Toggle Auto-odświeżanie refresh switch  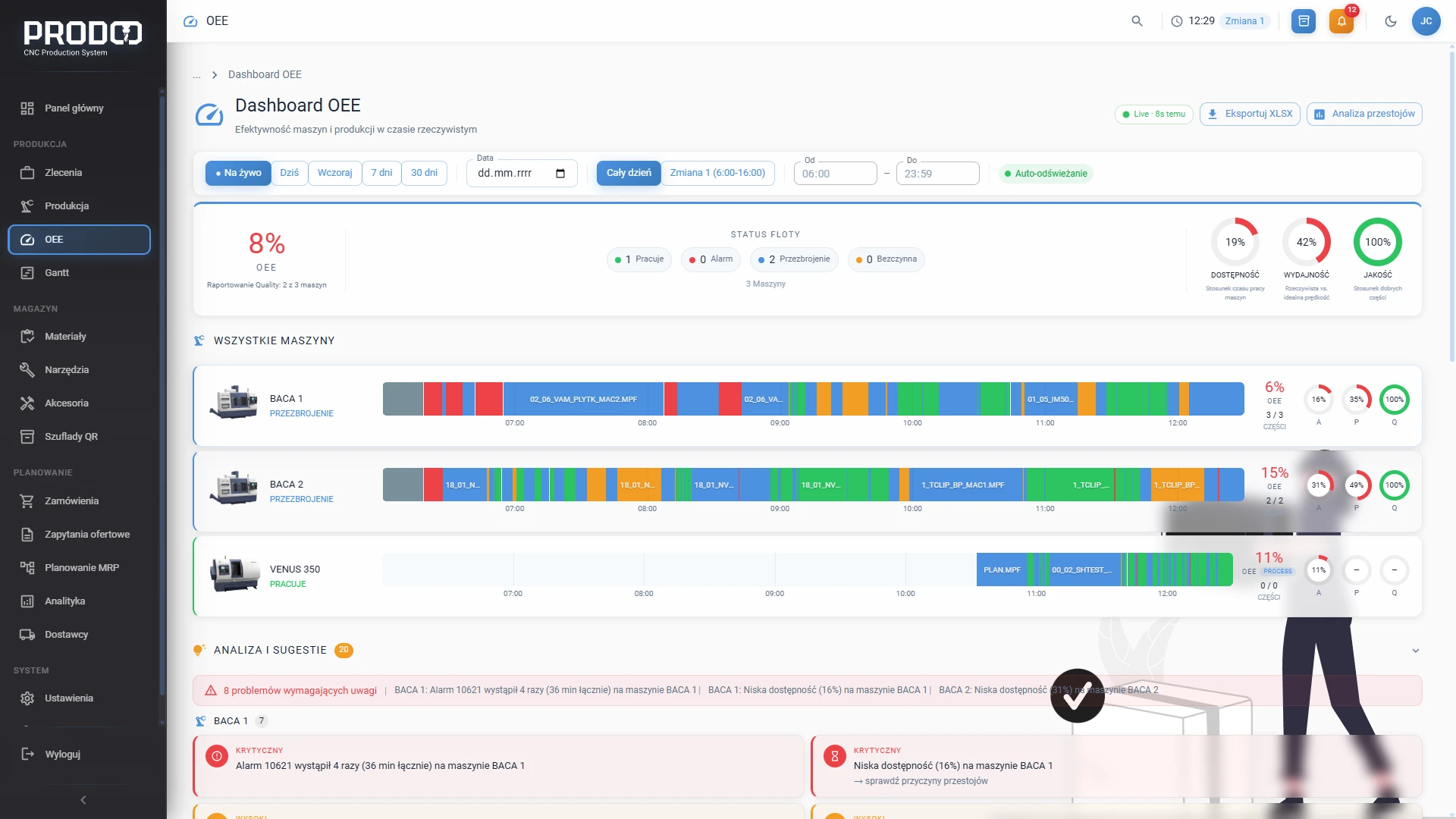click(1046, 174)
